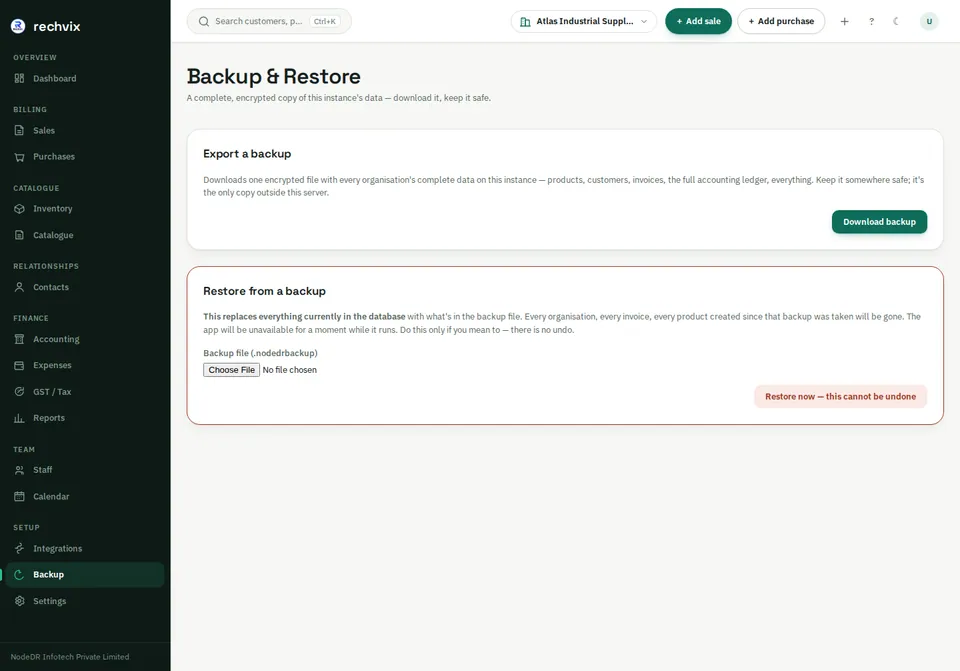Viewport: 960px width, 671px height.
Task: Click the plus quick-create icon in header
Action: tap(844, 21)
